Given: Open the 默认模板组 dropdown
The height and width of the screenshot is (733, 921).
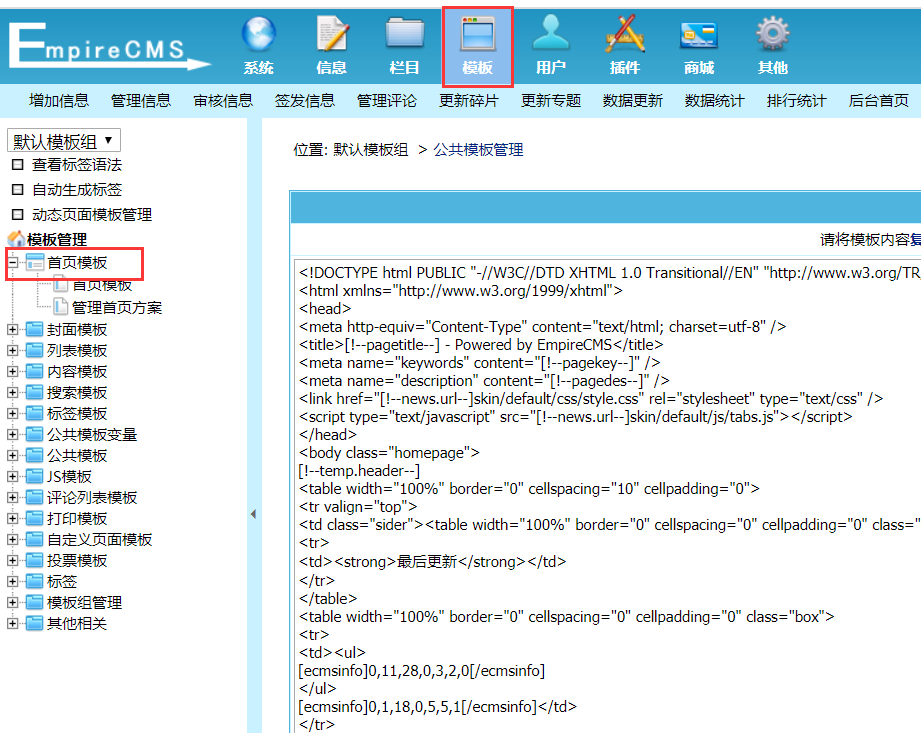Looking at the screenshot, I should point(63,141).
